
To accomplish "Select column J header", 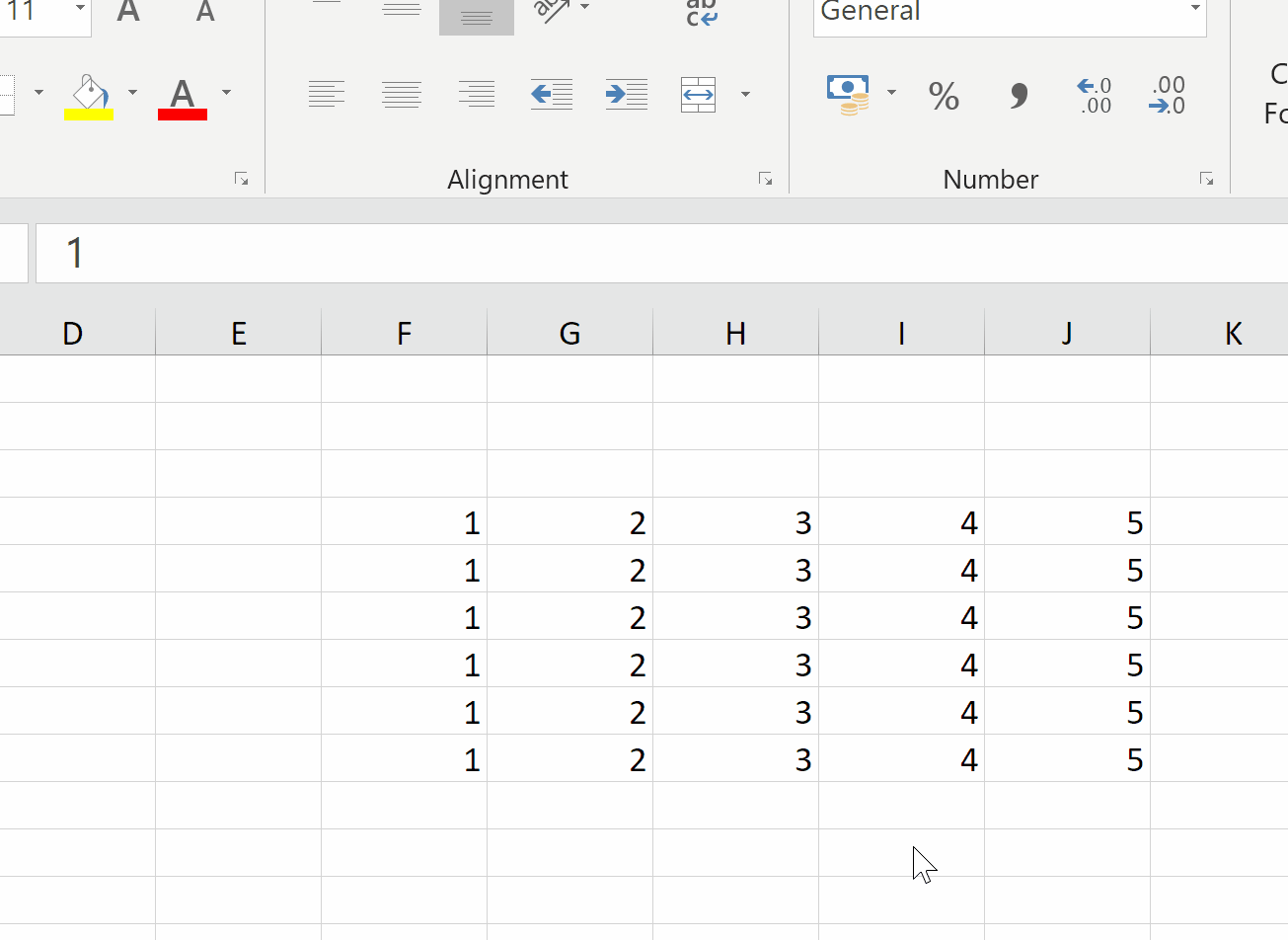I will (1066, 333).
